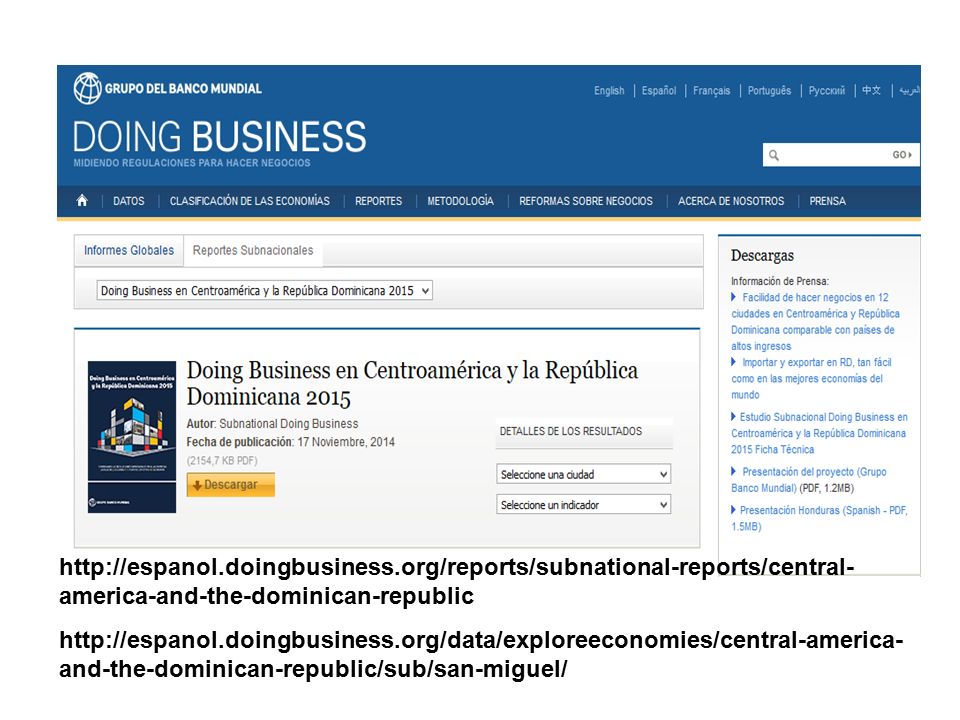Open Presentación del proyecto link

tap(808, 480)
